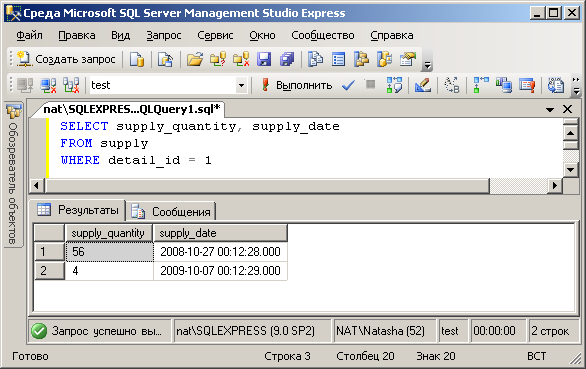586x369 pixels.
Task: Open the Файл menu
Action: coord(29,35)
